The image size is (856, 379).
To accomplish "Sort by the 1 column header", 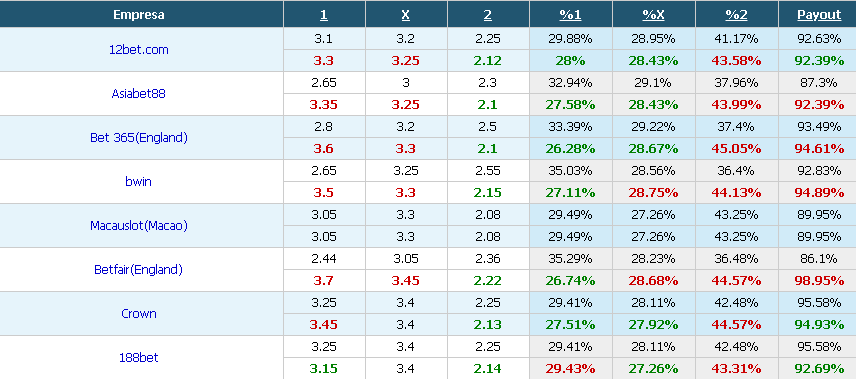I will tap(324, 15).
